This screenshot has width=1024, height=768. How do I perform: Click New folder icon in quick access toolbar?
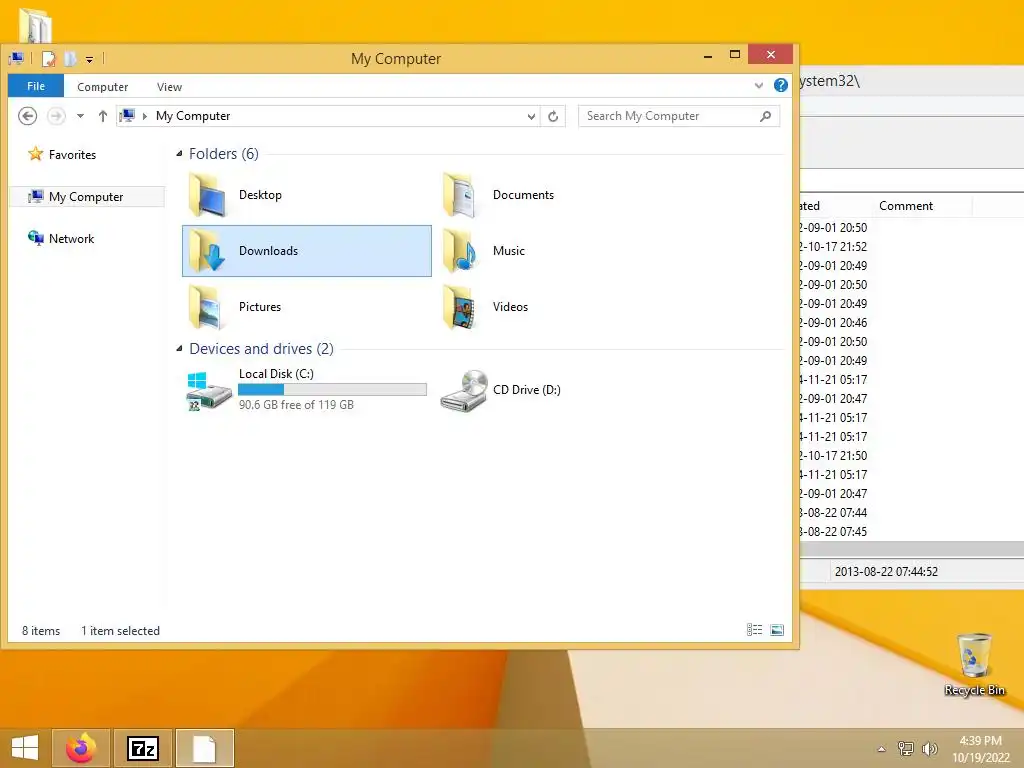[x=71, y=59]
